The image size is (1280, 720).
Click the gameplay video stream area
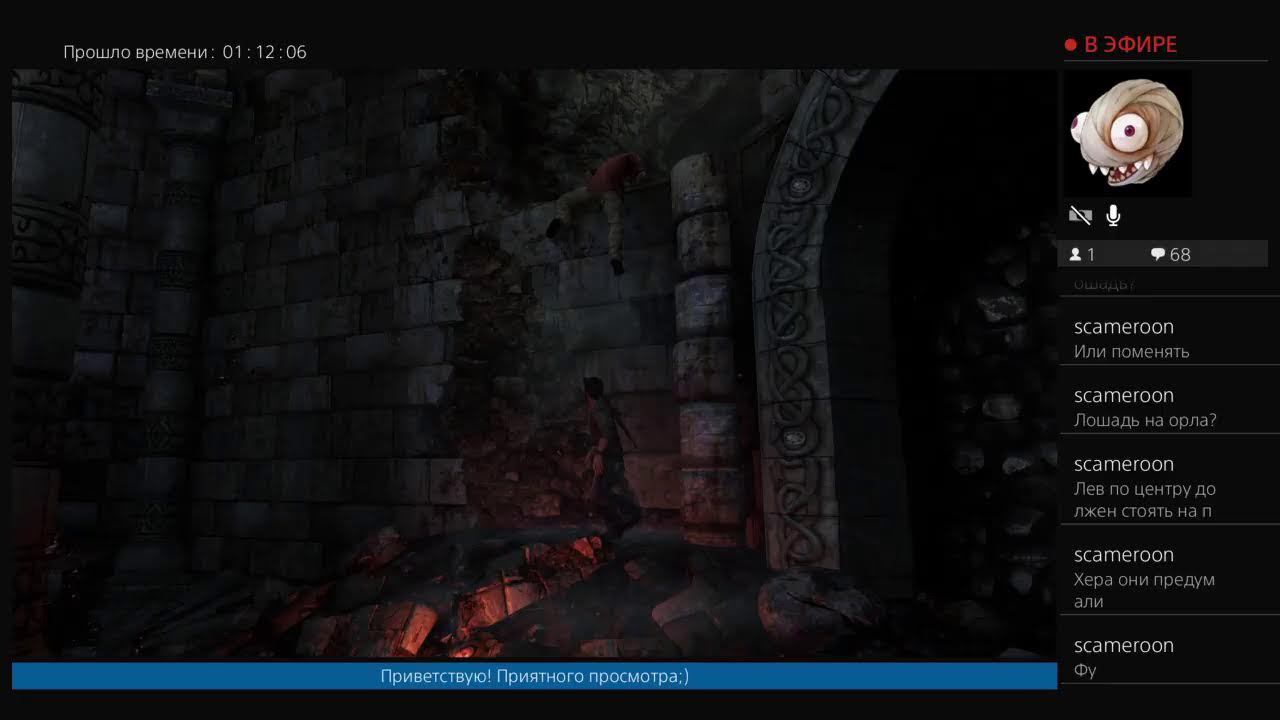pyautogui.click(x=534, y=364)
